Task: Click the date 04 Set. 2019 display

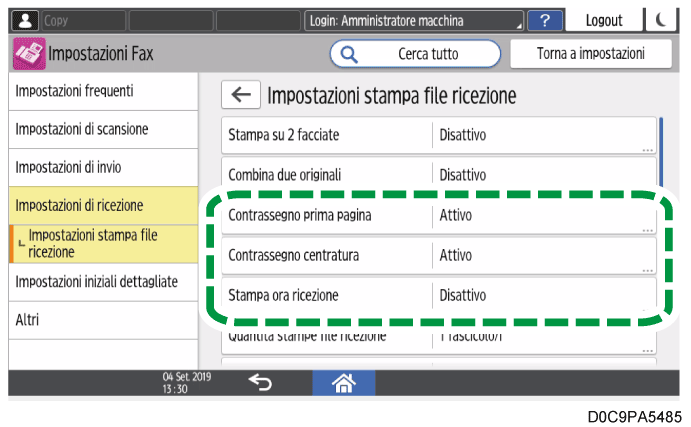Action: [187, 377]
